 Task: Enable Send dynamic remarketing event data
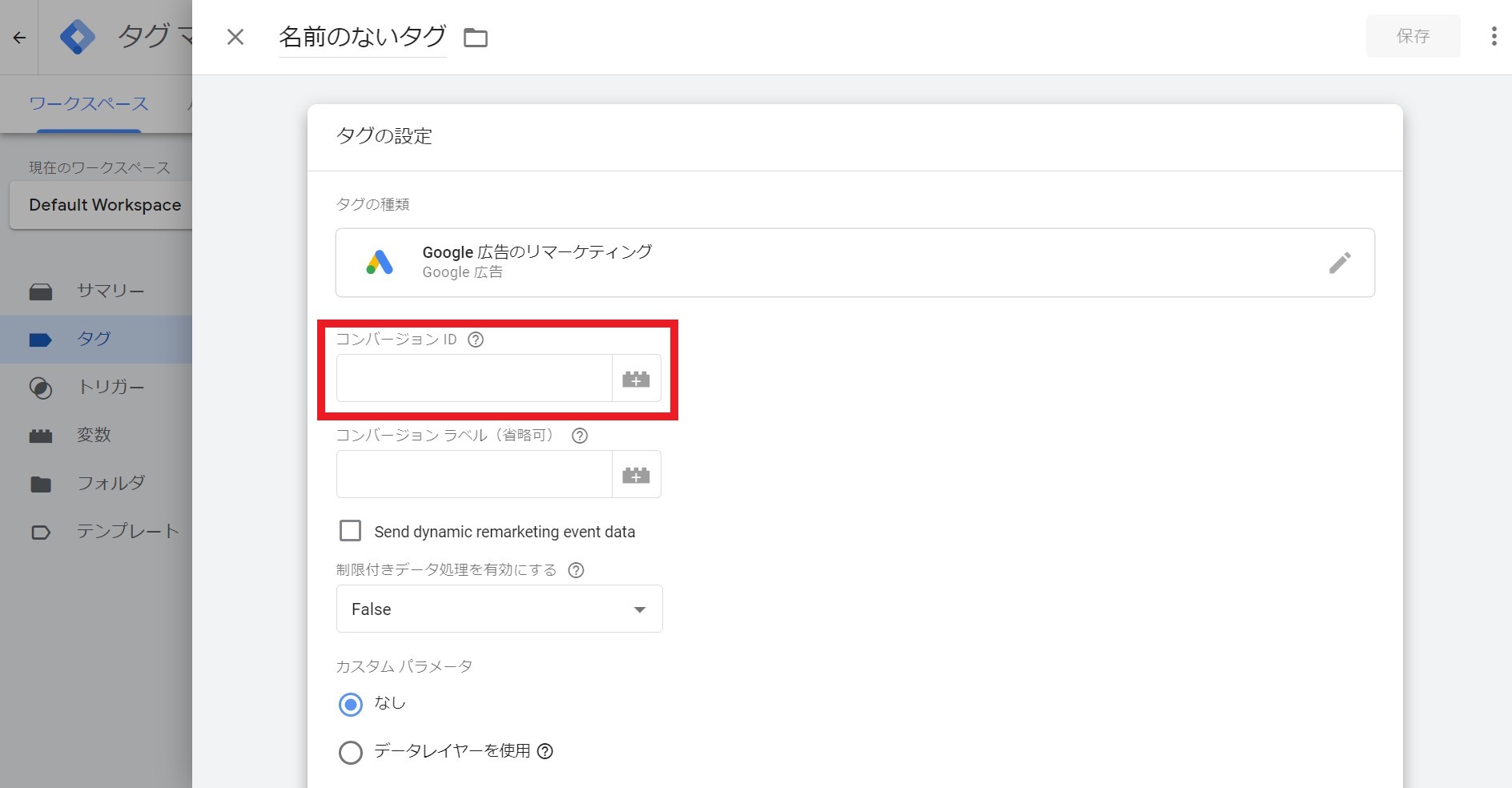(x=350, y=531)
